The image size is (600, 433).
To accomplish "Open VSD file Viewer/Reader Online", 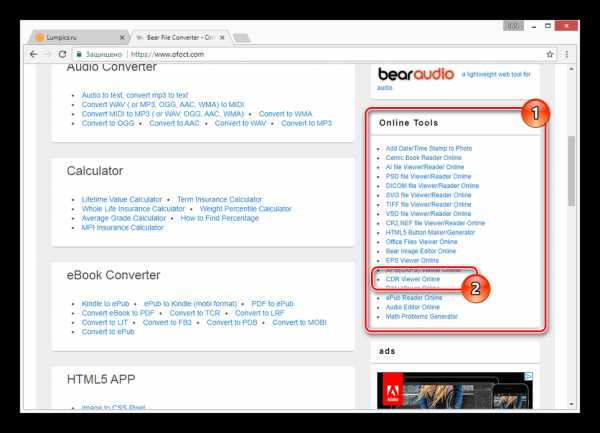I will click(x=429, y=214).
